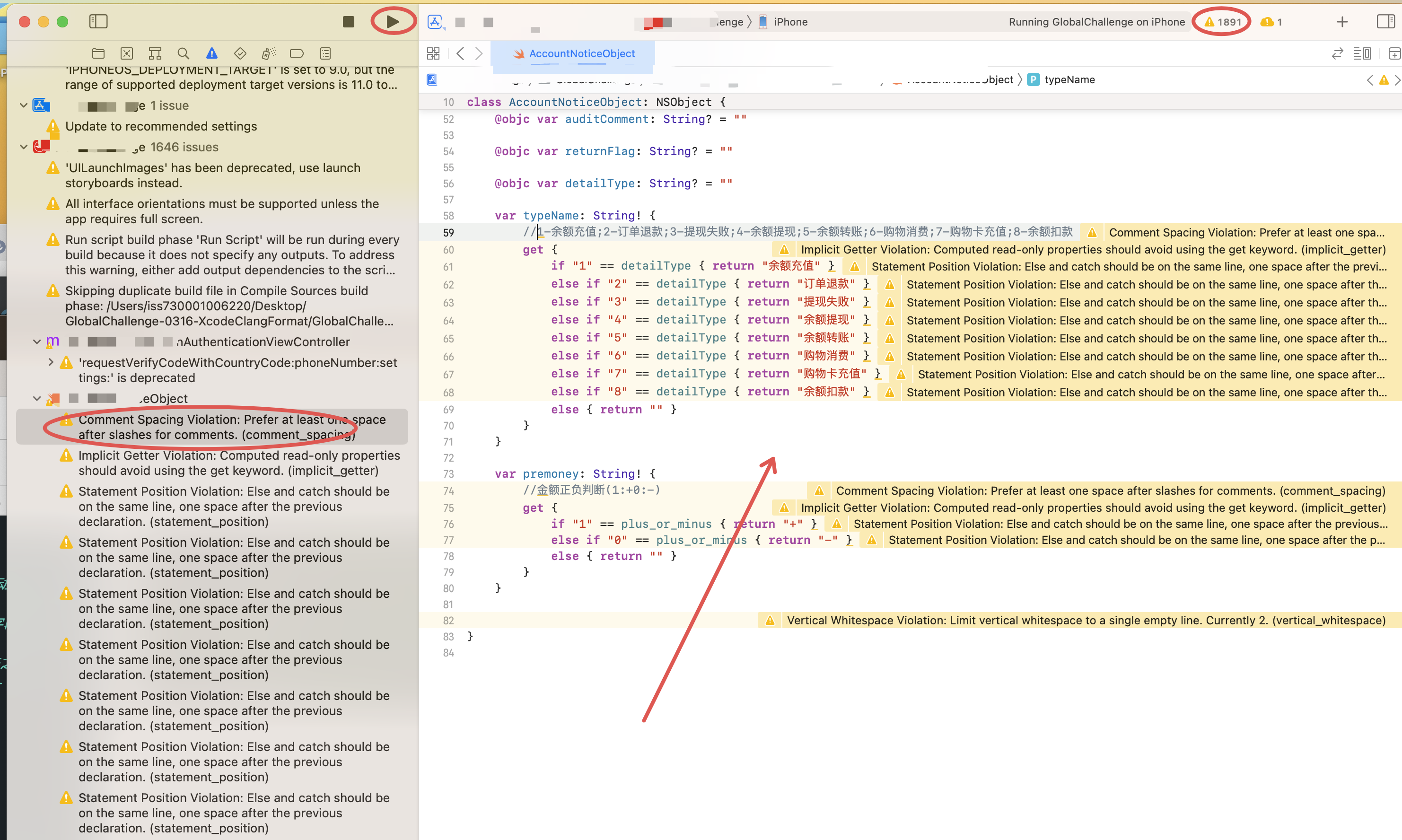Open the Report navigator icon

pos(325,53)
